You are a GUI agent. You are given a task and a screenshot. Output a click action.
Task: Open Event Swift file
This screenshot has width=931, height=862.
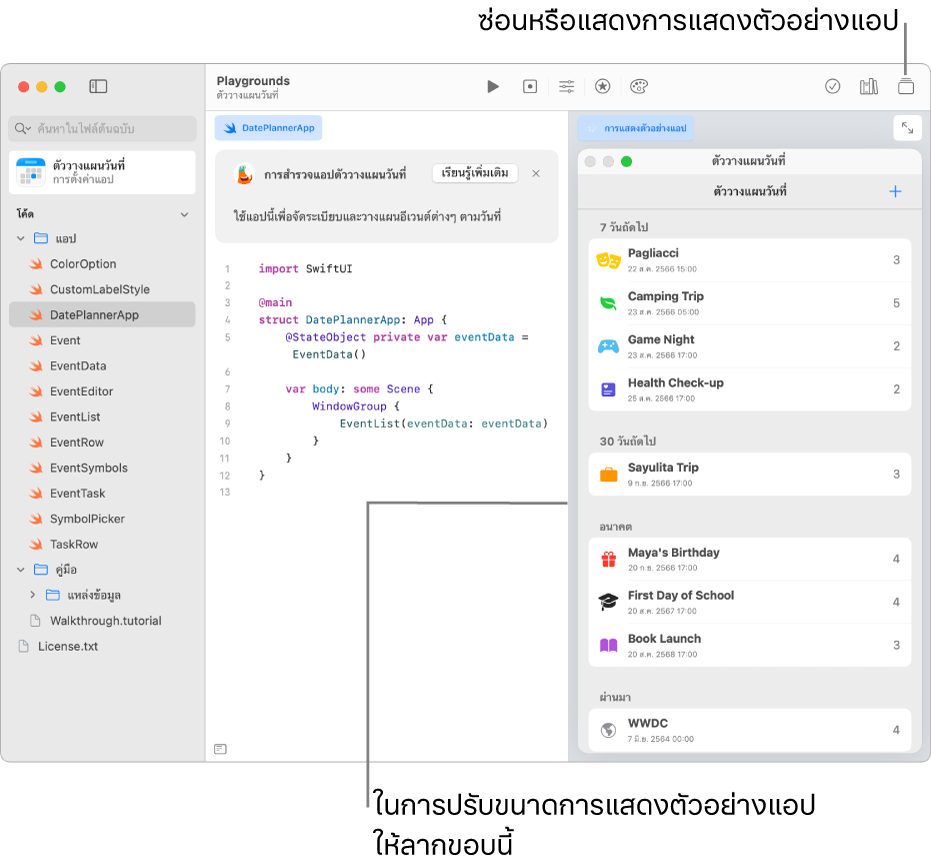102,341
